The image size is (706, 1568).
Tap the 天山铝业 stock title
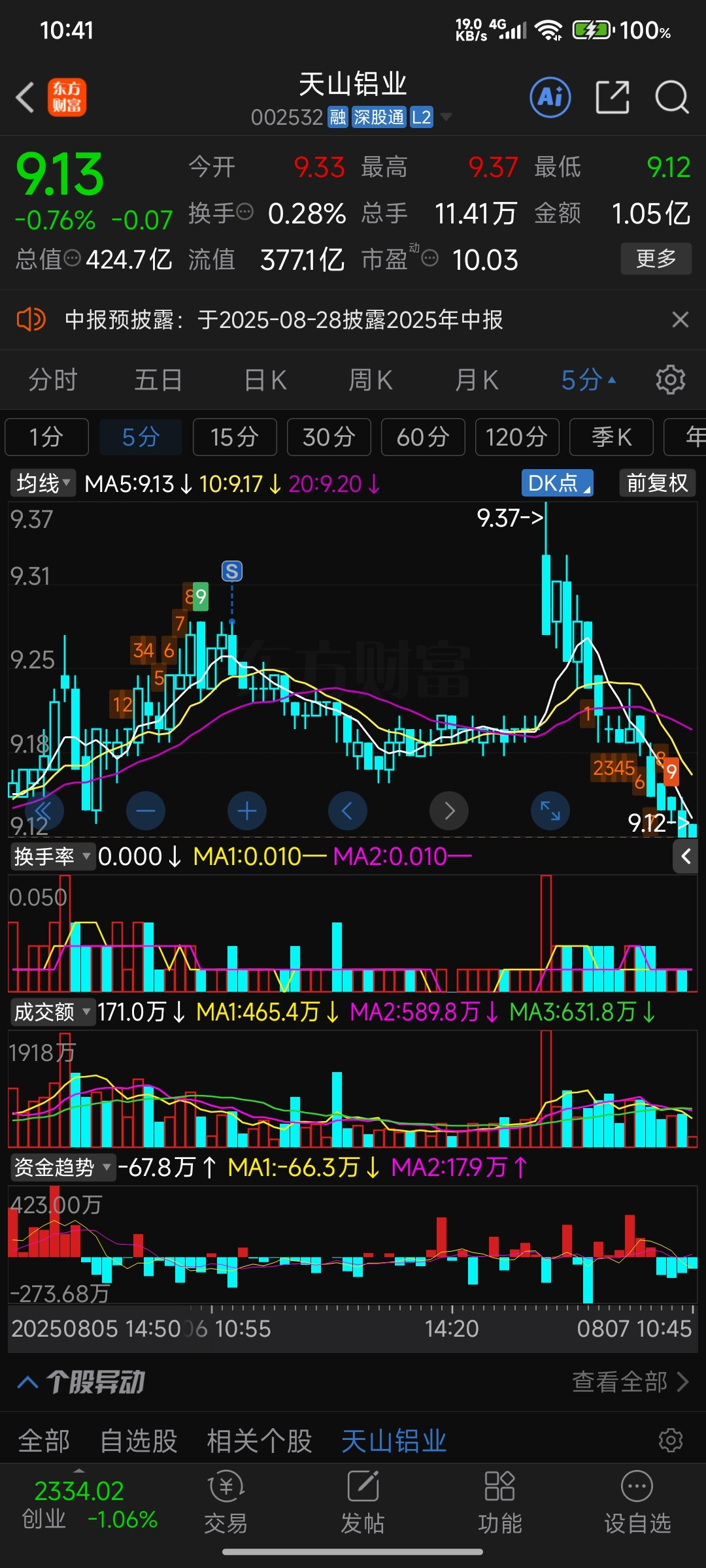tap(352, 84)
